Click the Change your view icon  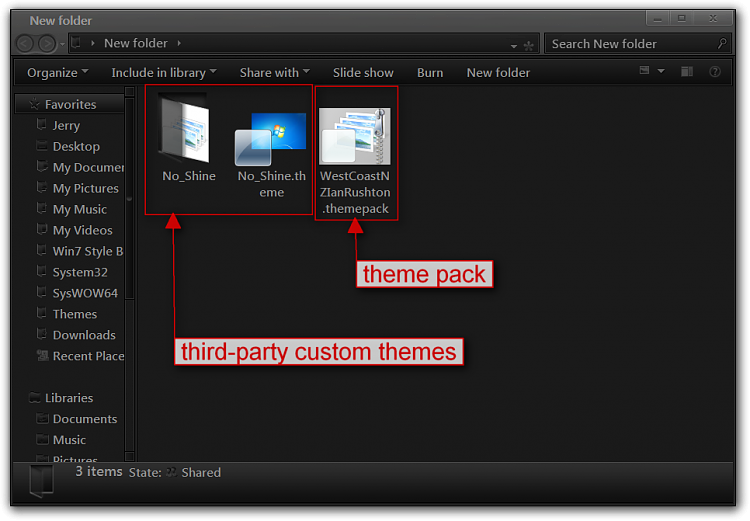click(x=645, y=71)
